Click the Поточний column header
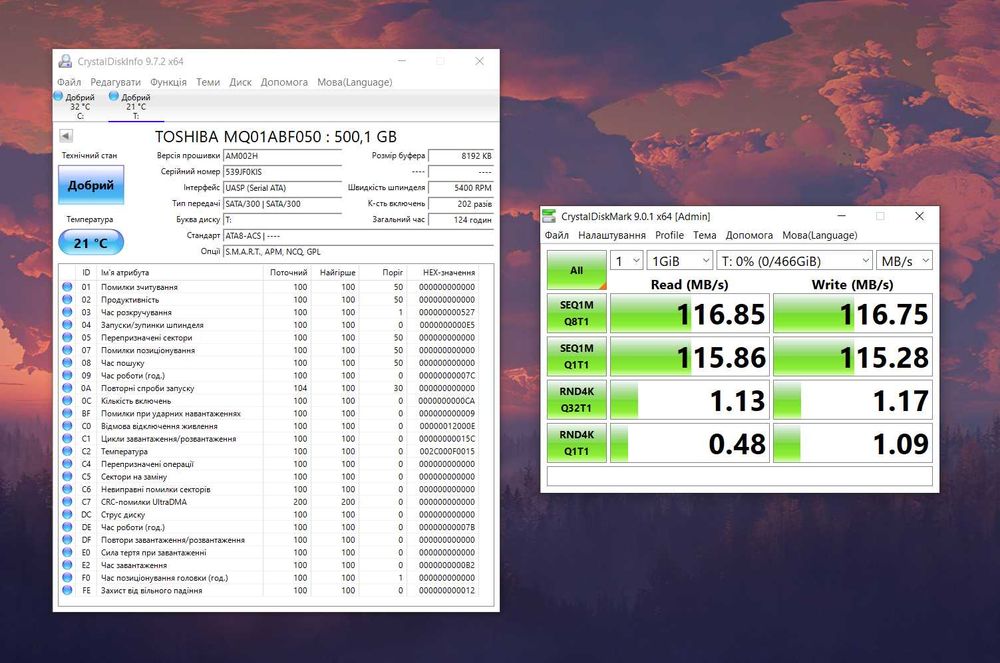 point(288,272)
